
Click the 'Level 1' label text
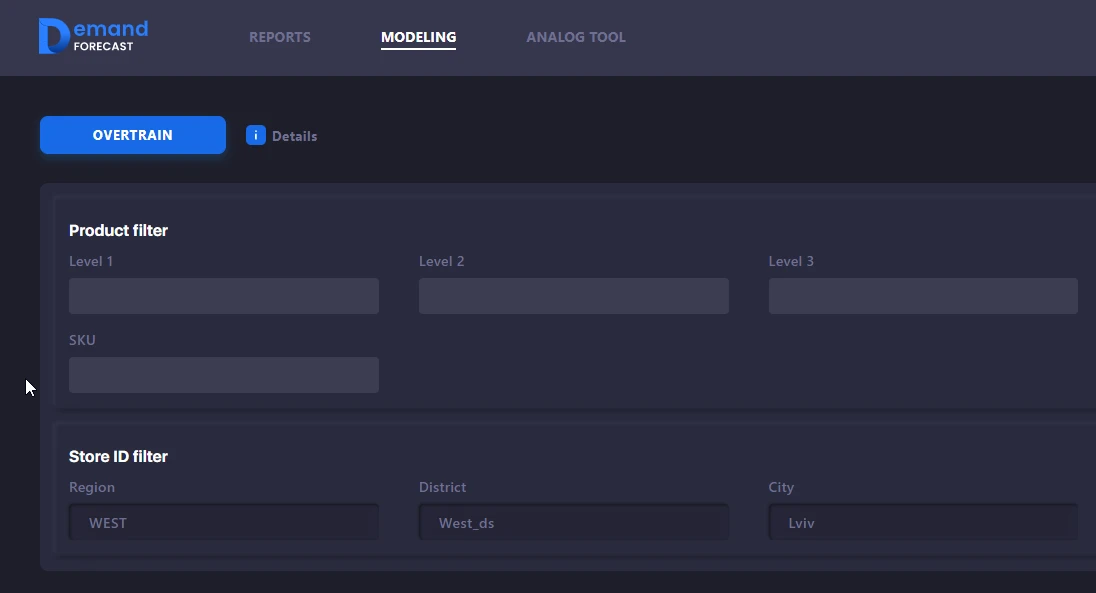[91, 262]
